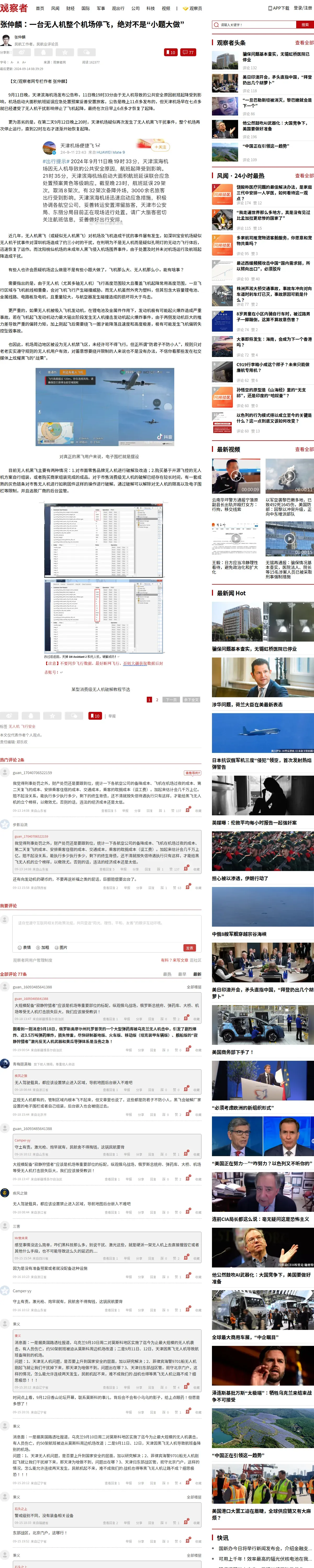Screen dimensions: 314x1568
Task: Click the top bookmark count button showing 10
Action: coord(171,52)
